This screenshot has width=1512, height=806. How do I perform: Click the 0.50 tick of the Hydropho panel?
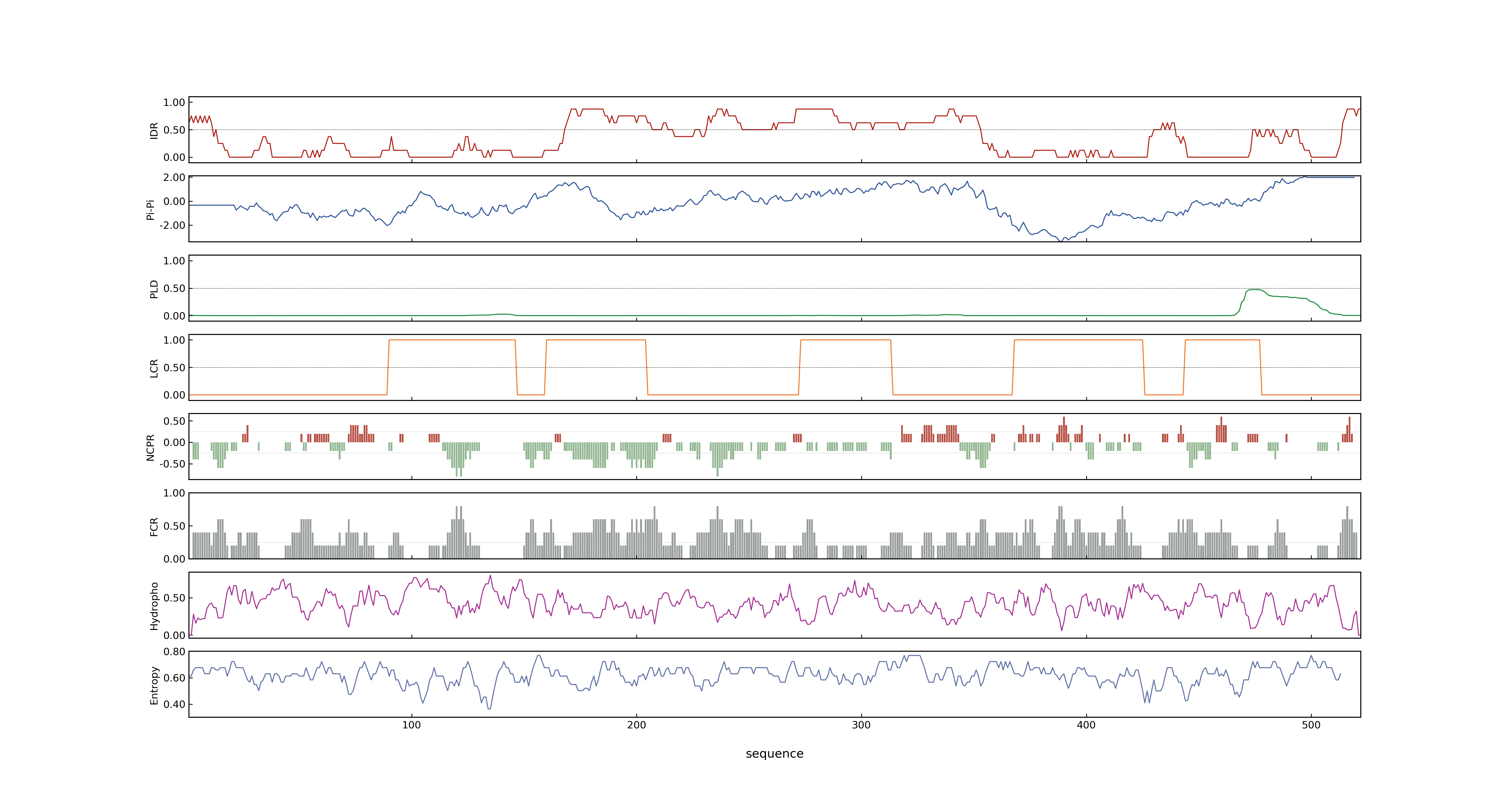[x=174, y=598]
